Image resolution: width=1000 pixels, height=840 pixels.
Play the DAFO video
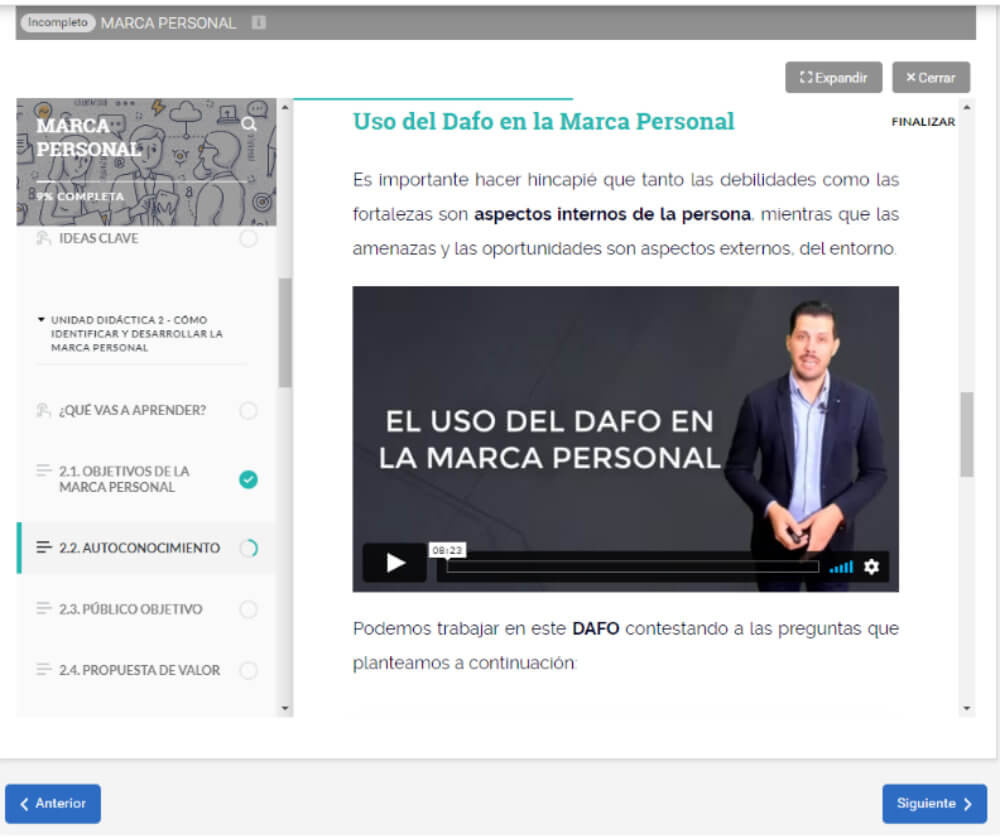[394, 564]
